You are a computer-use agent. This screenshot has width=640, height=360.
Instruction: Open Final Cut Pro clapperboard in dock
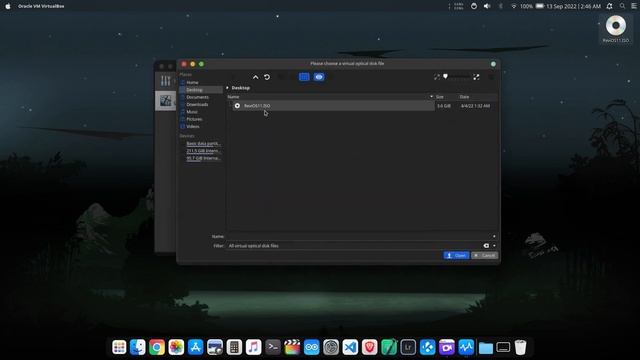tap(292, 347)
